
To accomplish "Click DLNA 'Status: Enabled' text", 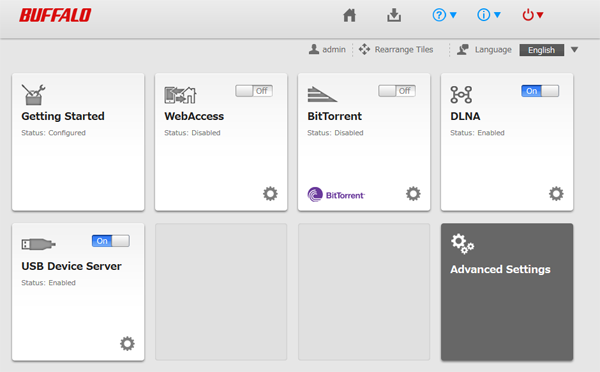I will coord(477,133).
